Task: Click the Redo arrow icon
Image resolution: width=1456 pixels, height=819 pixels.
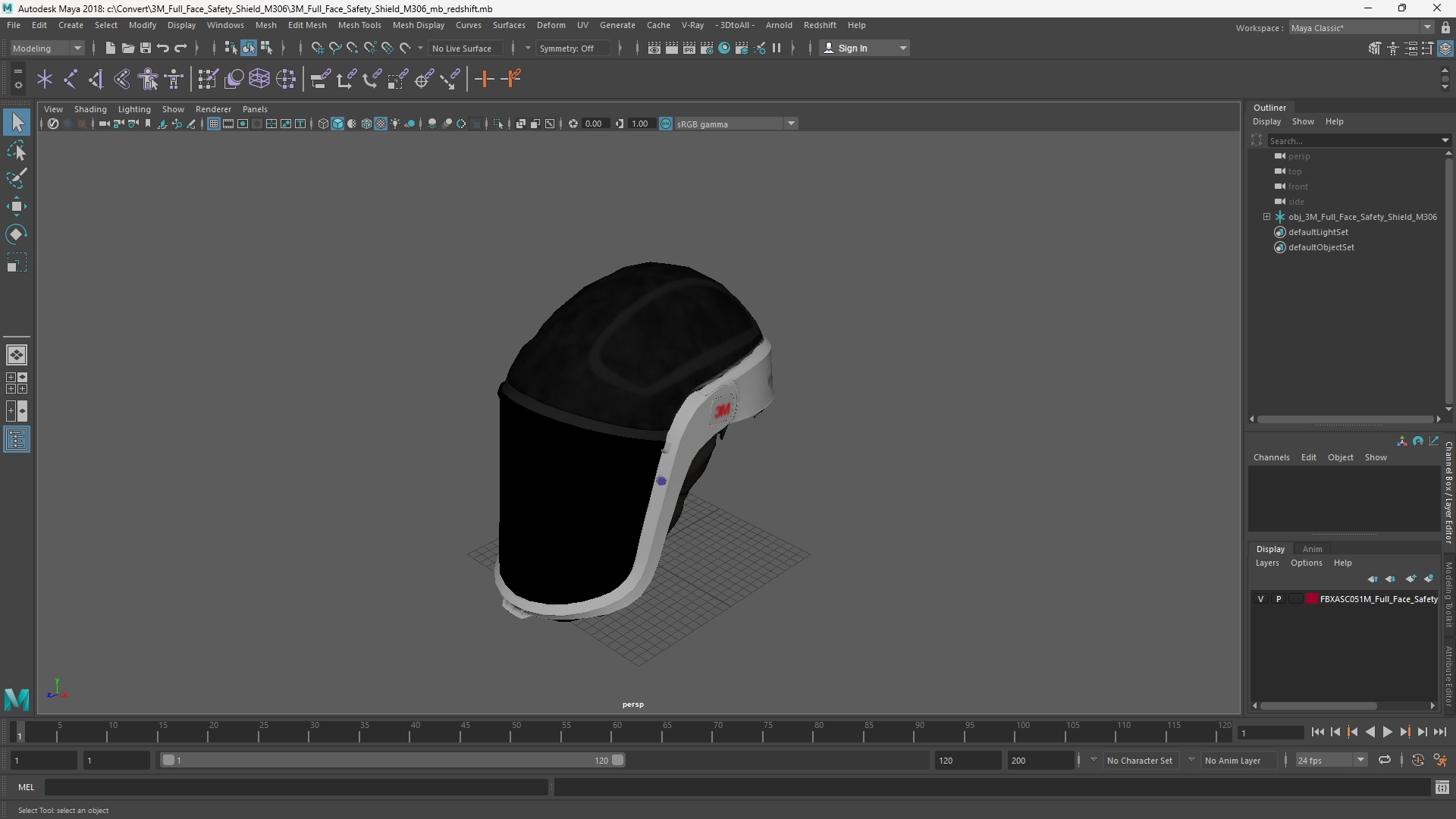Action: click(180, 48)
